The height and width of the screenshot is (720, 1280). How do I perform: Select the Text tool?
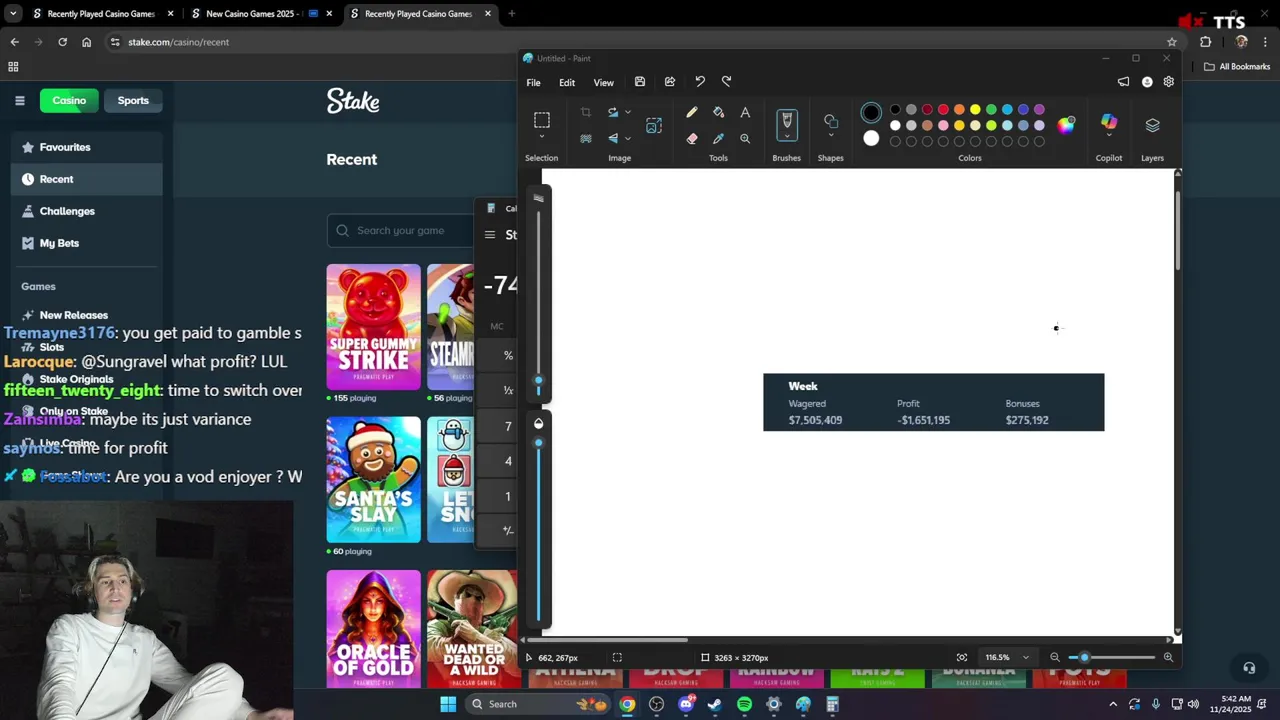745,112
